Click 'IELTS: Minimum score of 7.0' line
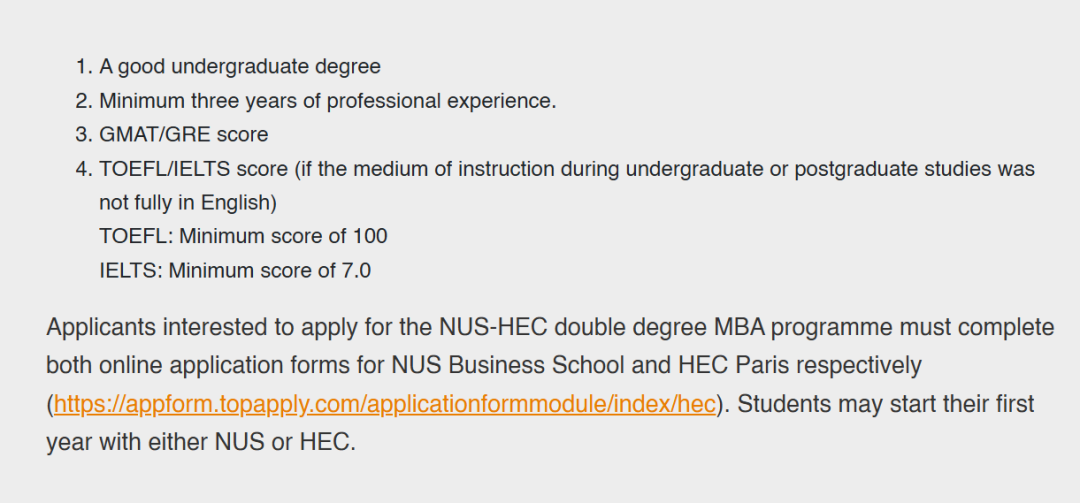1080x503 pixels. coord(235,270)
